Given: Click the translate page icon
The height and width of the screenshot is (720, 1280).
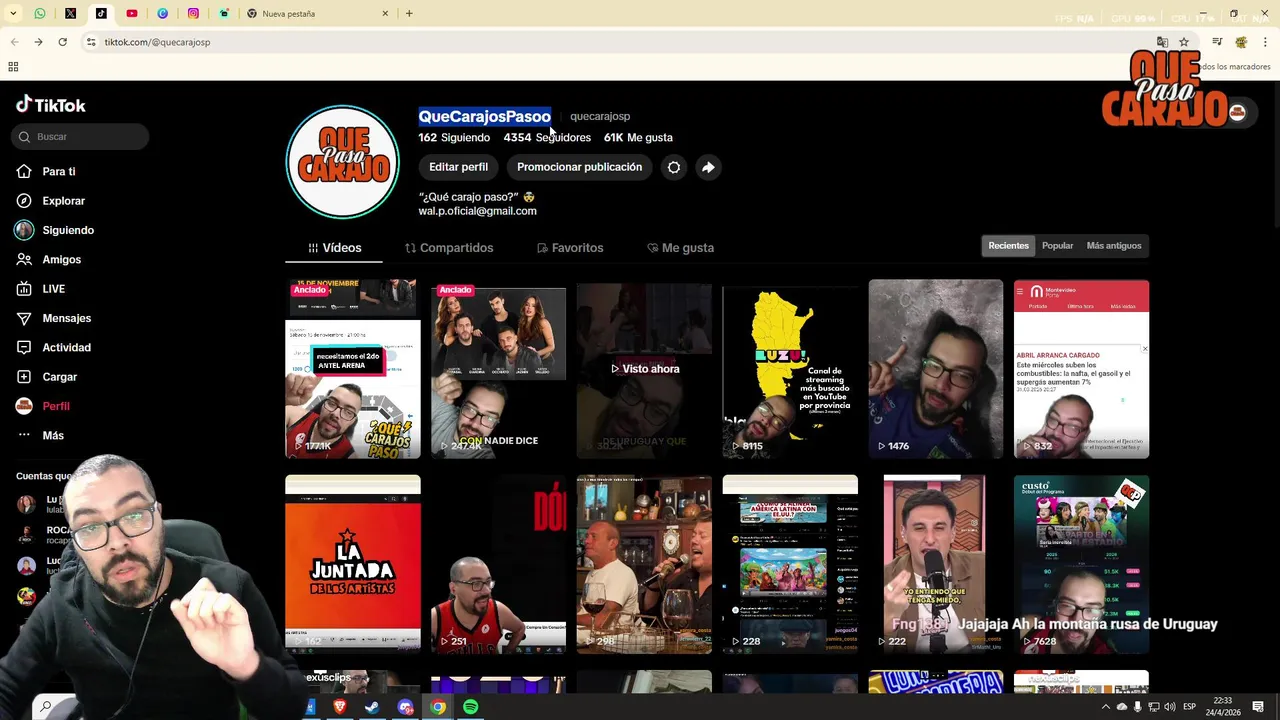Looking at the screenshot, I should tap(1162, 42).
